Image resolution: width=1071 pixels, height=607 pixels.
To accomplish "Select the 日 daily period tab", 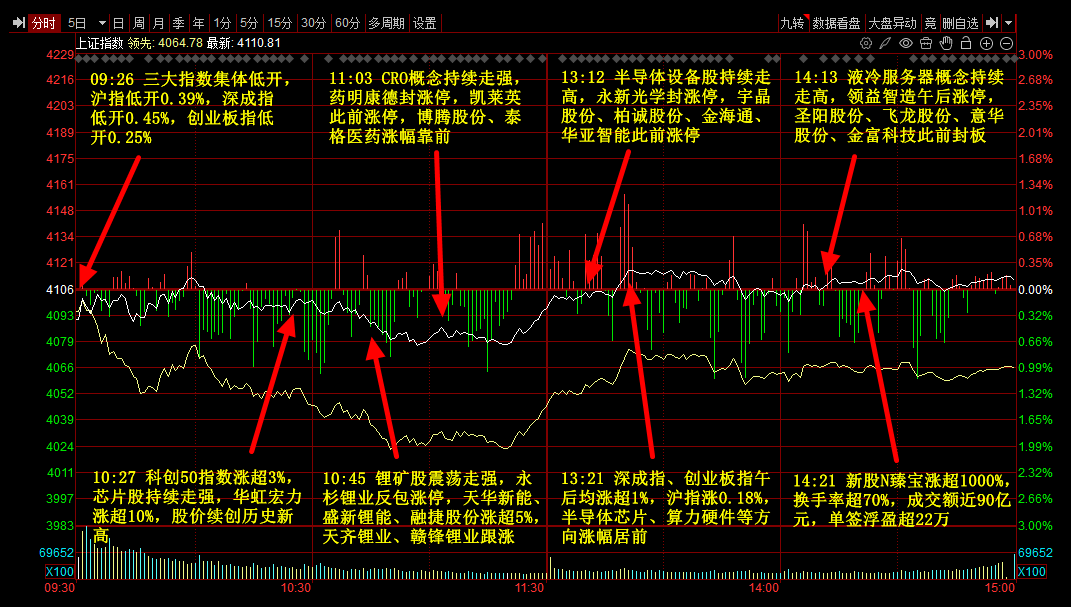I will tap(118, 23).
